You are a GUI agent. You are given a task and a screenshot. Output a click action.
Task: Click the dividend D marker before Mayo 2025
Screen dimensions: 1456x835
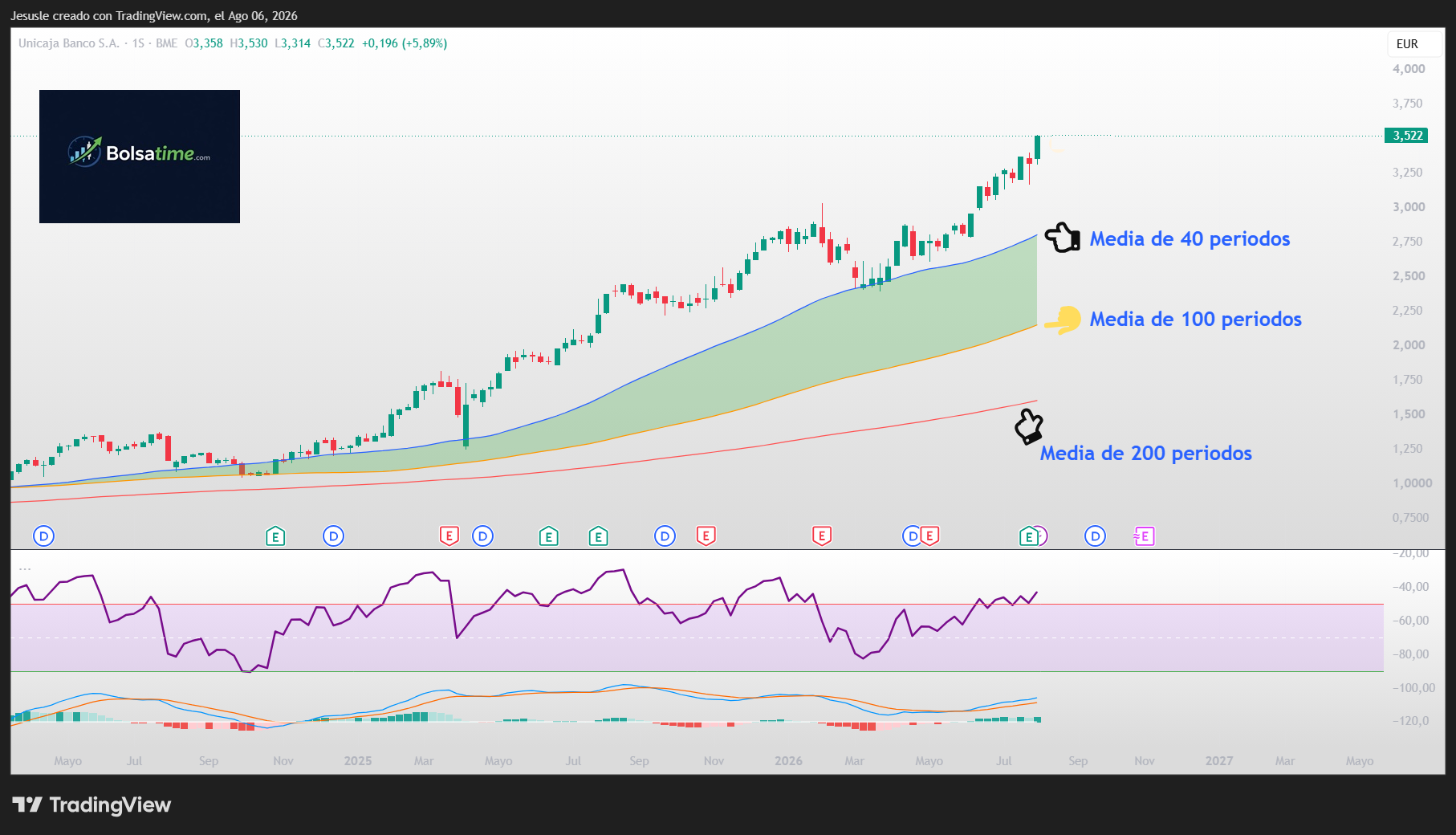pos(482,536)
